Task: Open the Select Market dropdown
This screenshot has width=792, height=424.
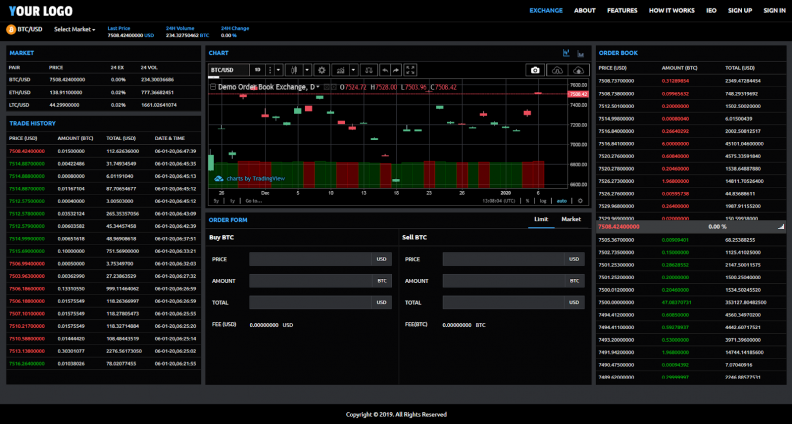Action: [x=75, y=29]
